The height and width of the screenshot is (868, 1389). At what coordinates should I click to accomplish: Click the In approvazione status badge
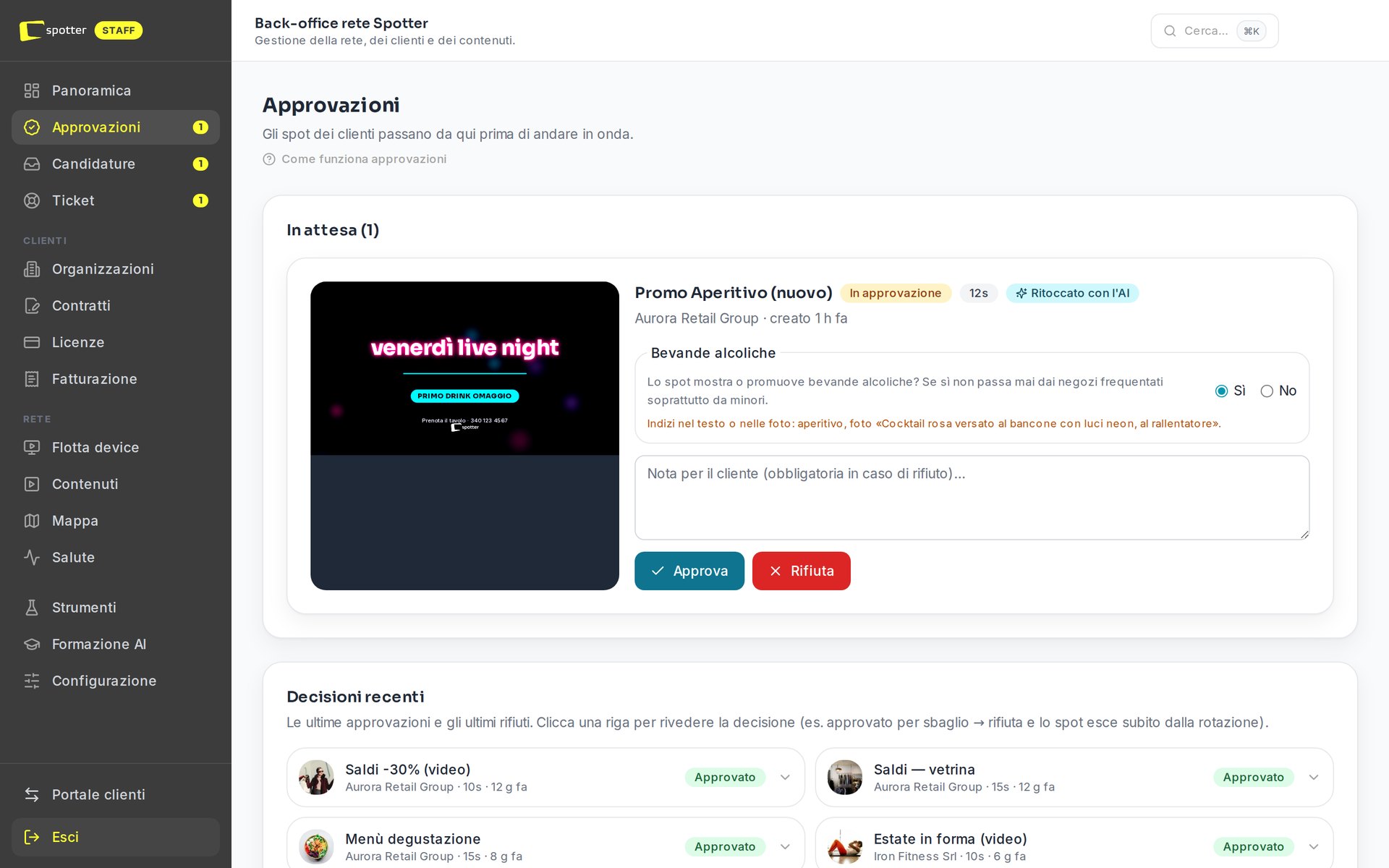(896, 293)
